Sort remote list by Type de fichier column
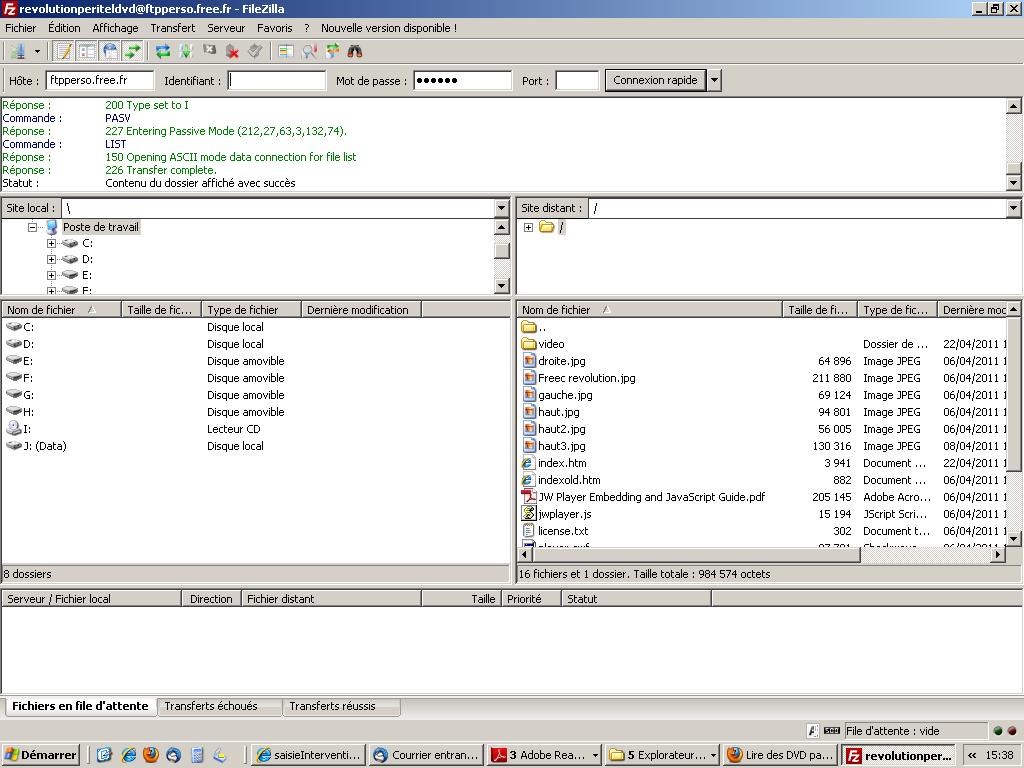The image size is (1024, 768). 897,310
